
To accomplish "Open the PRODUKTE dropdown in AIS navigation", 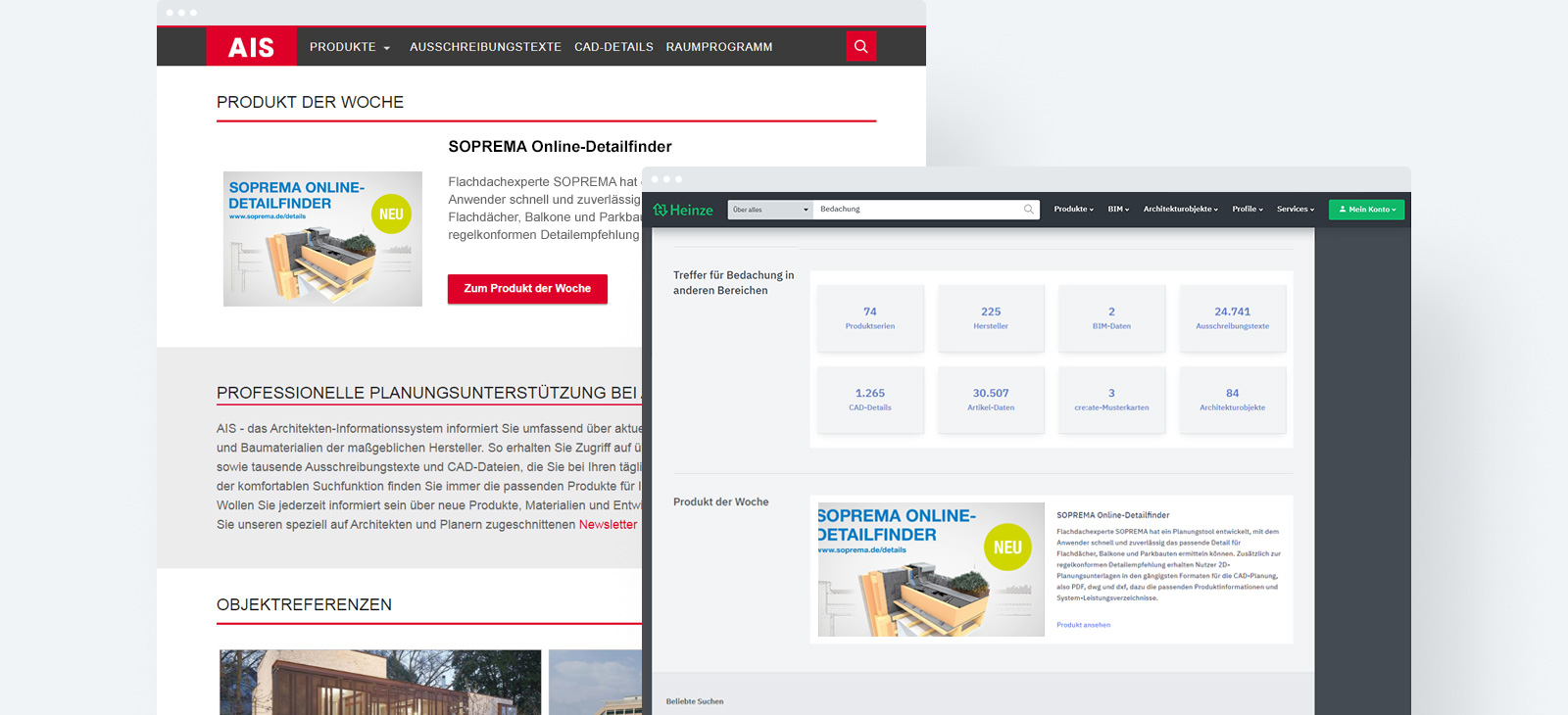I will click(350, 47).
